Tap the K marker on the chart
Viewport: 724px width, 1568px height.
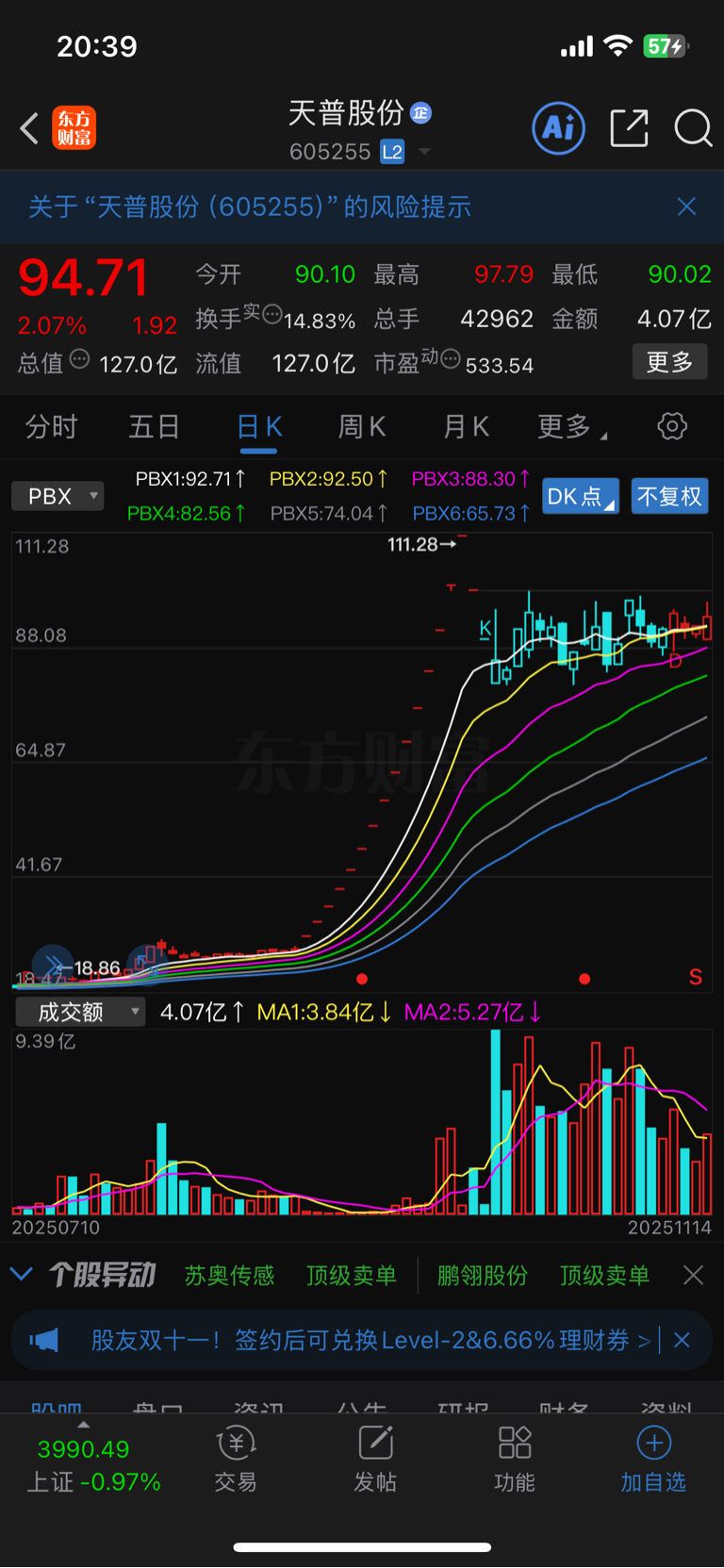point(485,628)
